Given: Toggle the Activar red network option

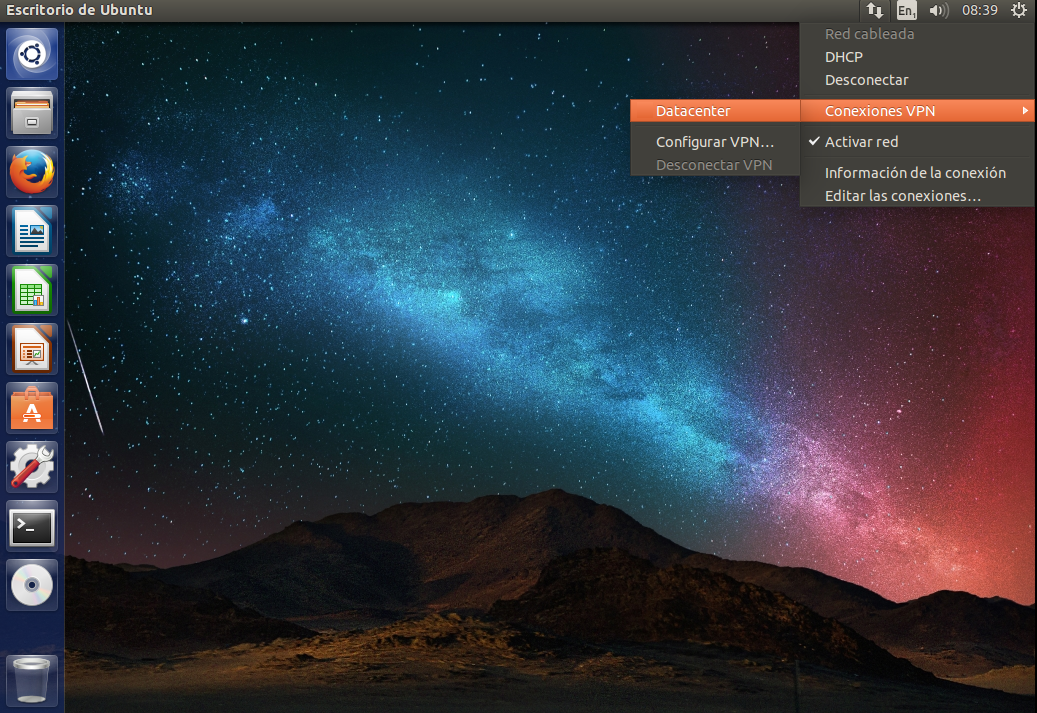Looking at the screenshot, I should pos(861,142).
